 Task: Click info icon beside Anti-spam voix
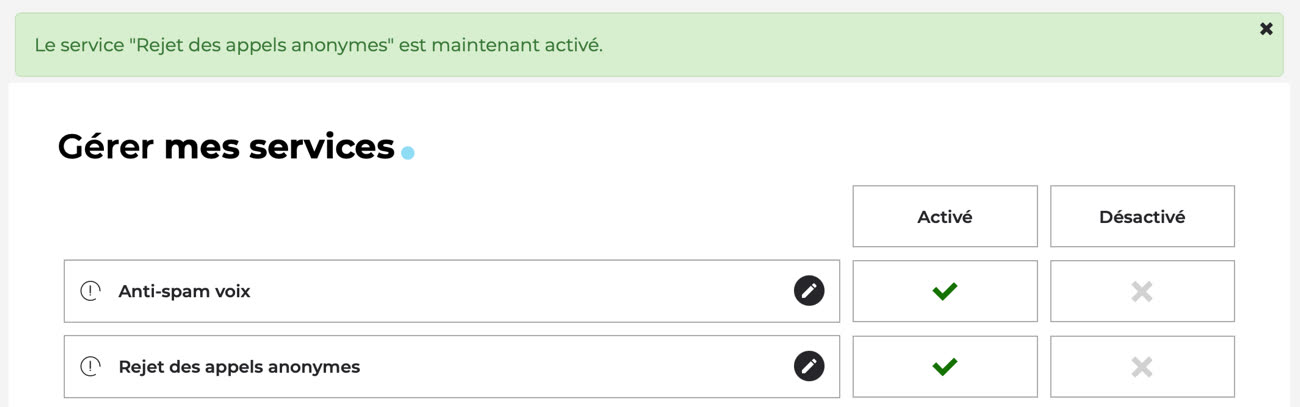(91, 292)
